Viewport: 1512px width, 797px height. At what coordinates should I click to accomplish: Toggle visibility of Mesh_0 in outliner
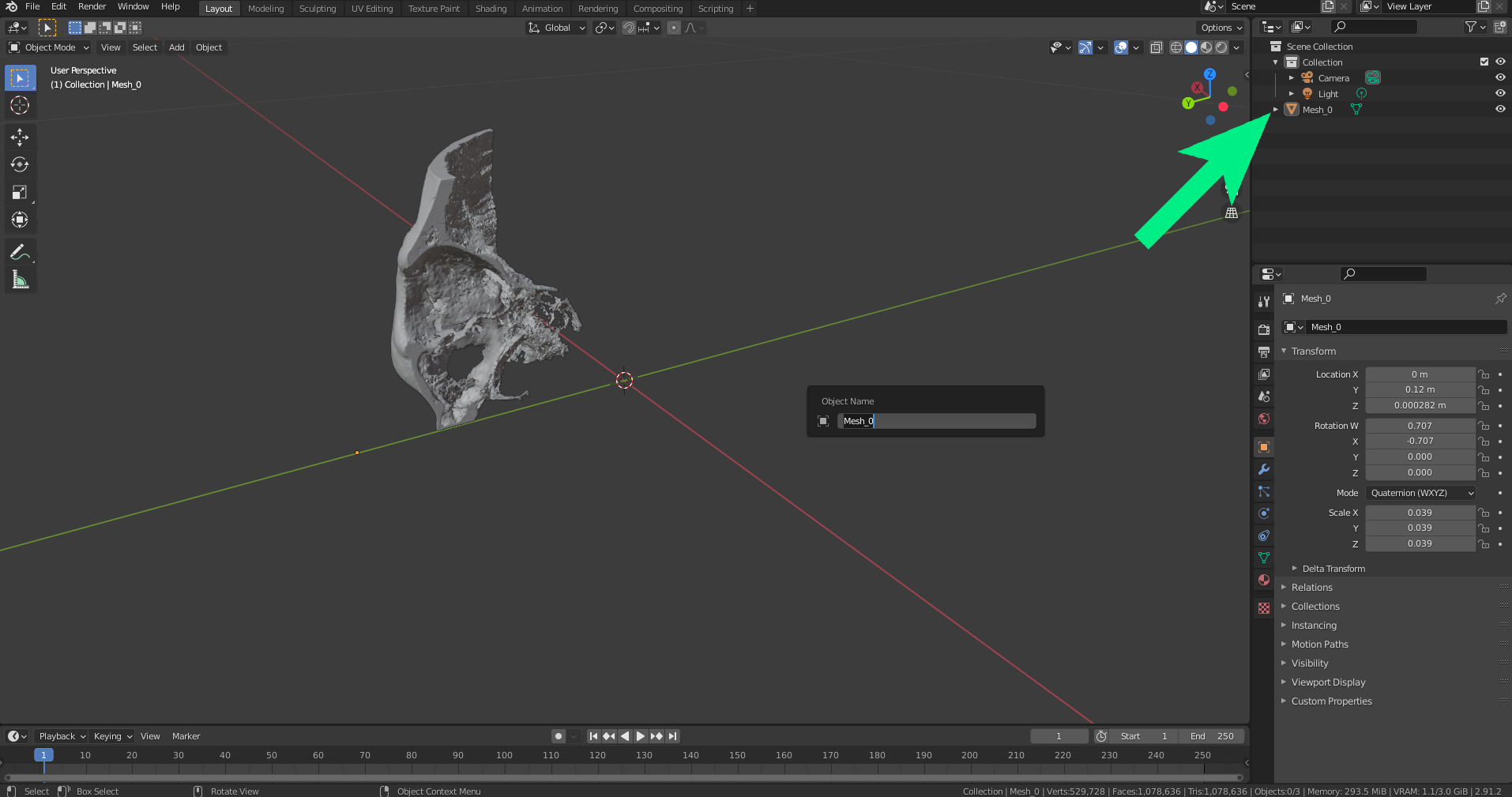pos(1499,109)
